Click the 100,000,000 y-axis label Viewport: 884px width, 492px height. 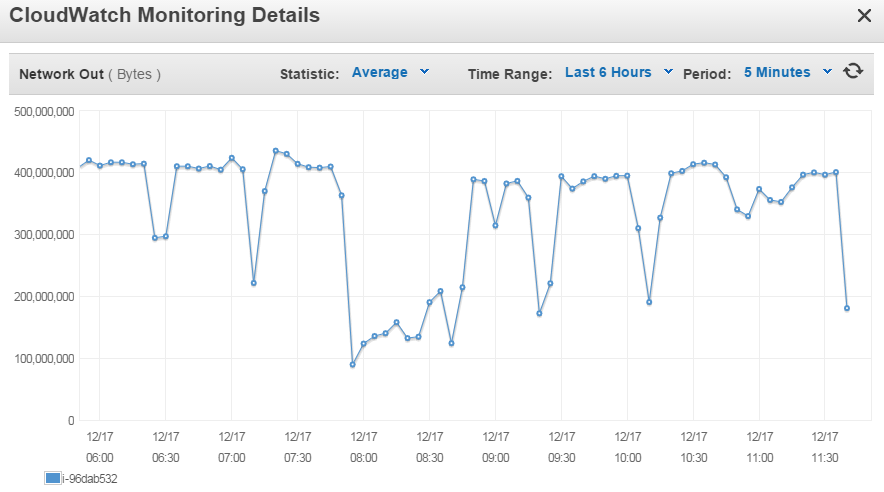tap(44, 359)
